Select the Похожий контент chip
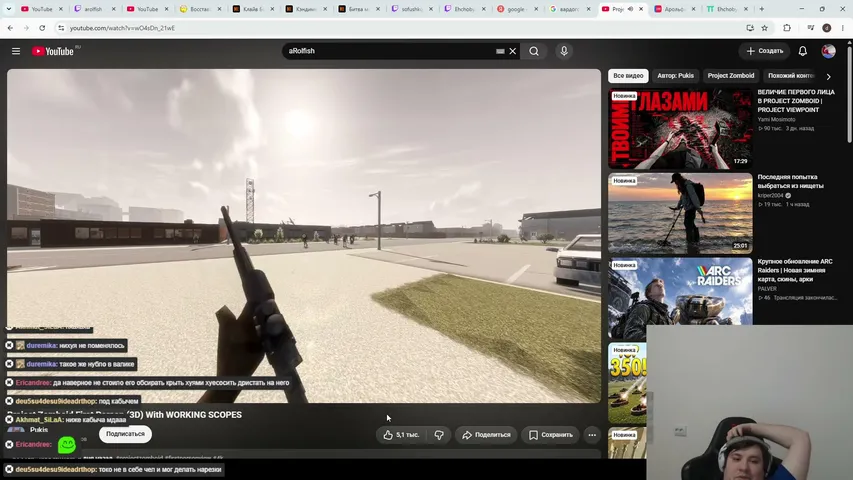Screen dimensions: 853x480 click(x=790, y=76)
